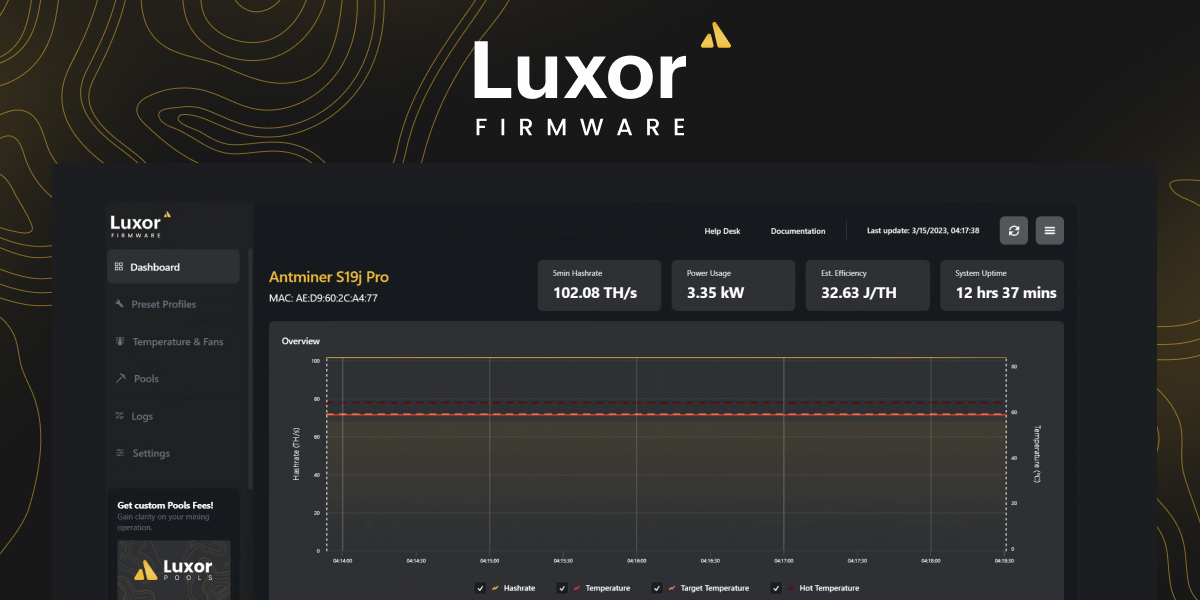Viewport: 1200px width, 600px height.
Task: Select the Dashboard icon in the sidebar
Action: pyautogui.click(x=119, y=266)
